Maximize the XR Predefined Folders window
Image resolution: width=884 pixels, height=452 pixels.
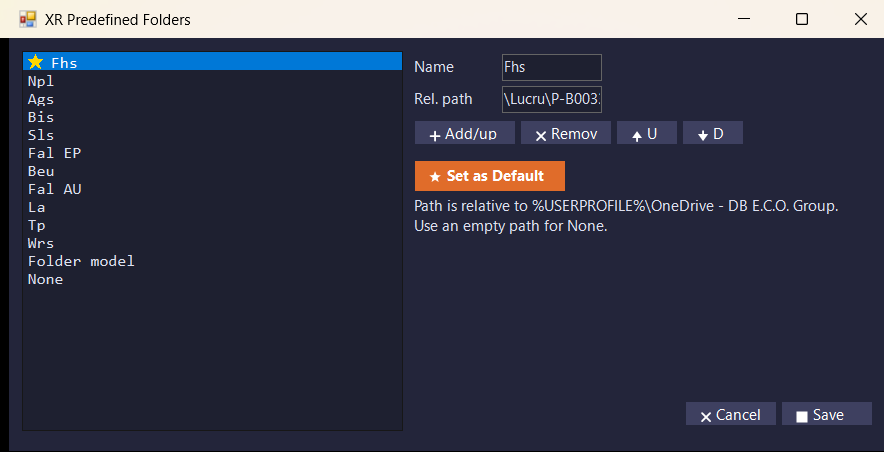coord(802,19)
